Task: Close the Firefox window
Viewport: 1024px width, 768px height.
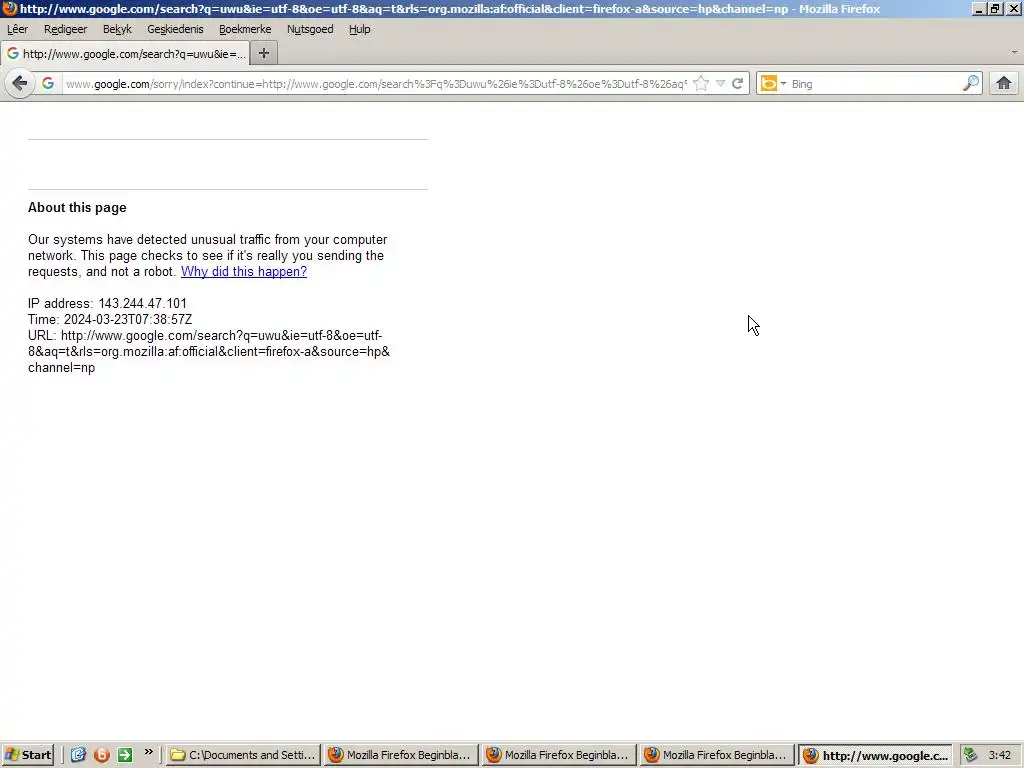Action: click(1014, 8)
